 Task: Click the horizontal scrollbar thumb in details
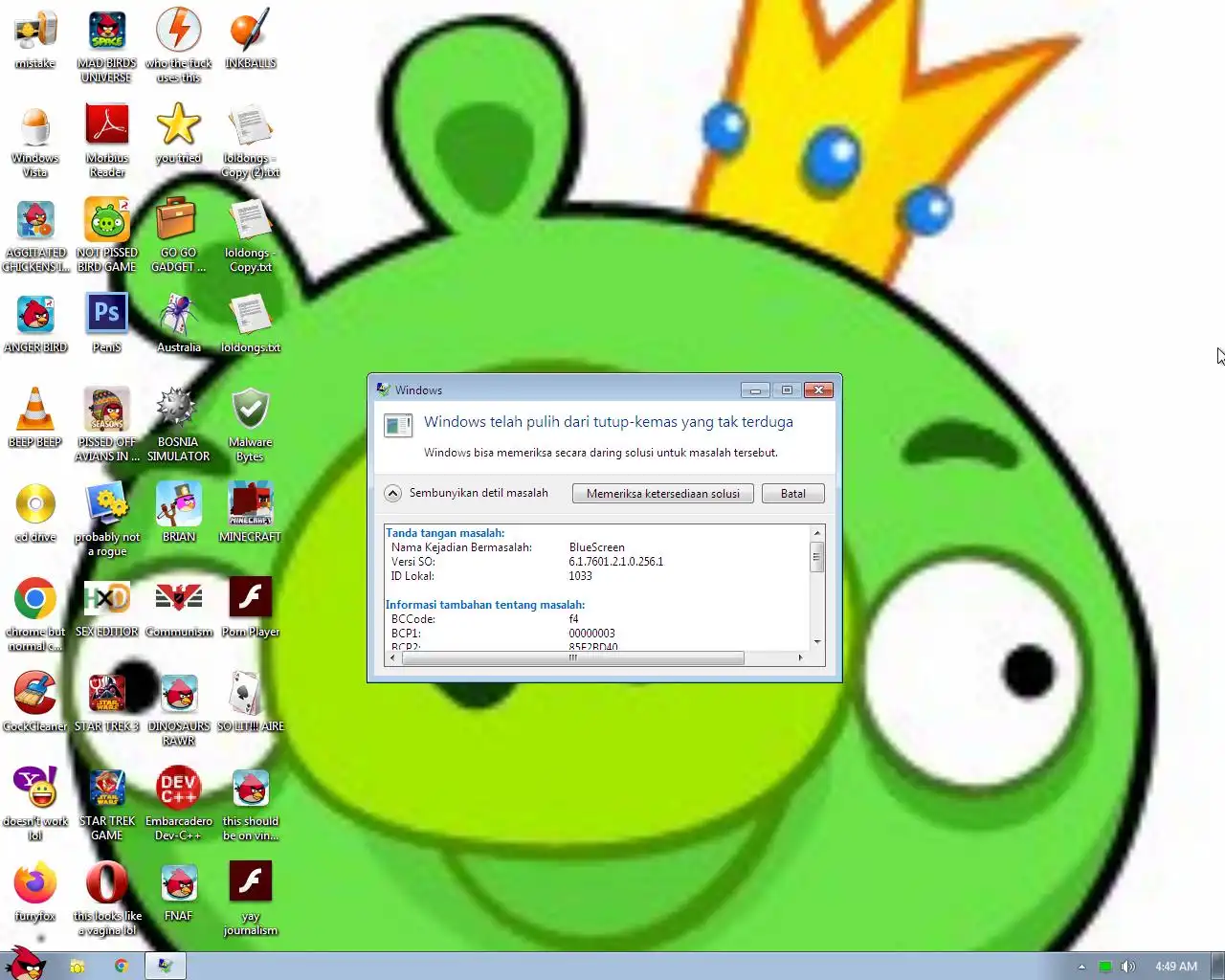click(x=572, y=657)
